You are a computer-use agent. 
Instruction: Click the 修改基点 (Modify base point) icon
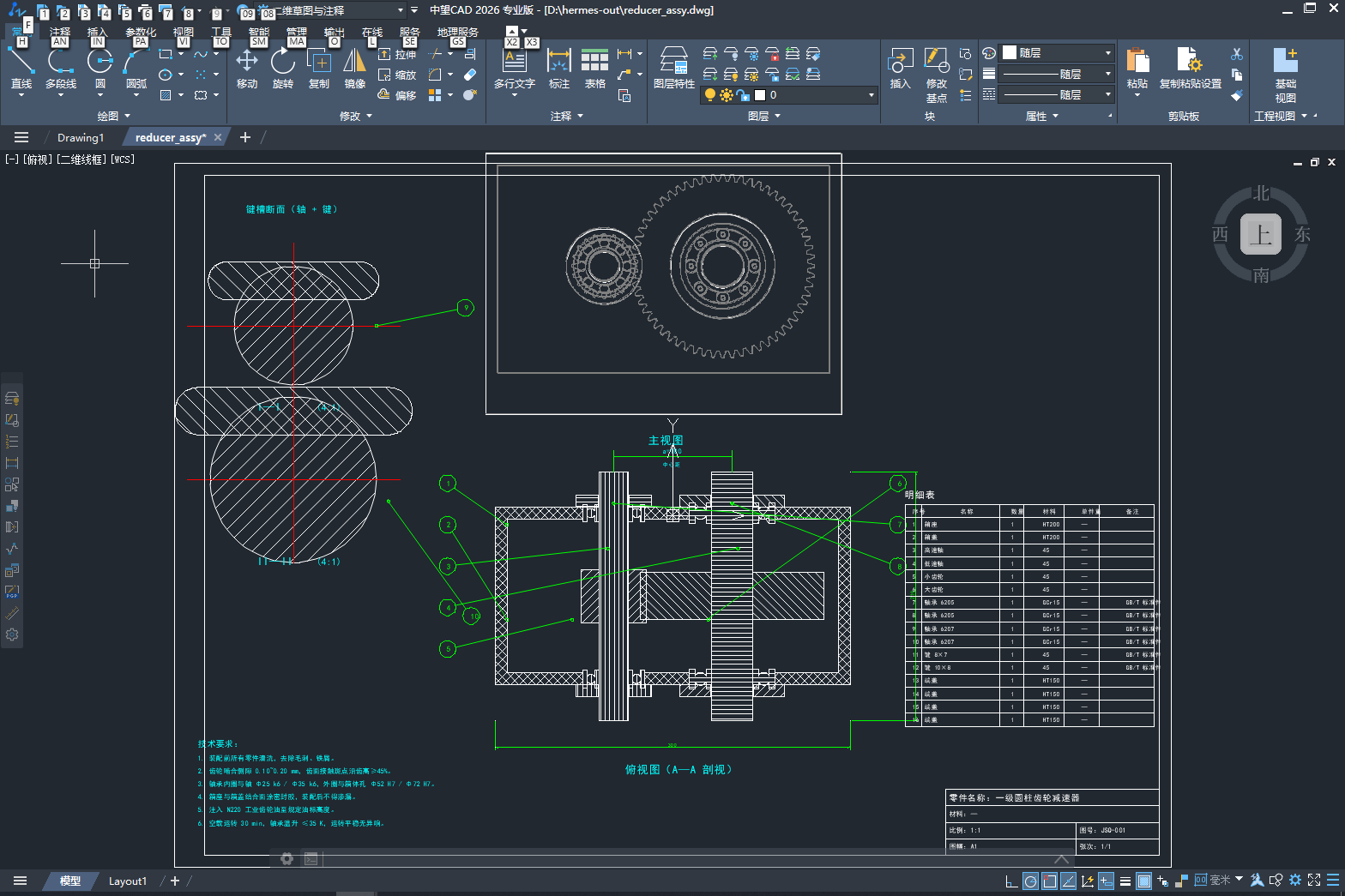click(937, 75)
